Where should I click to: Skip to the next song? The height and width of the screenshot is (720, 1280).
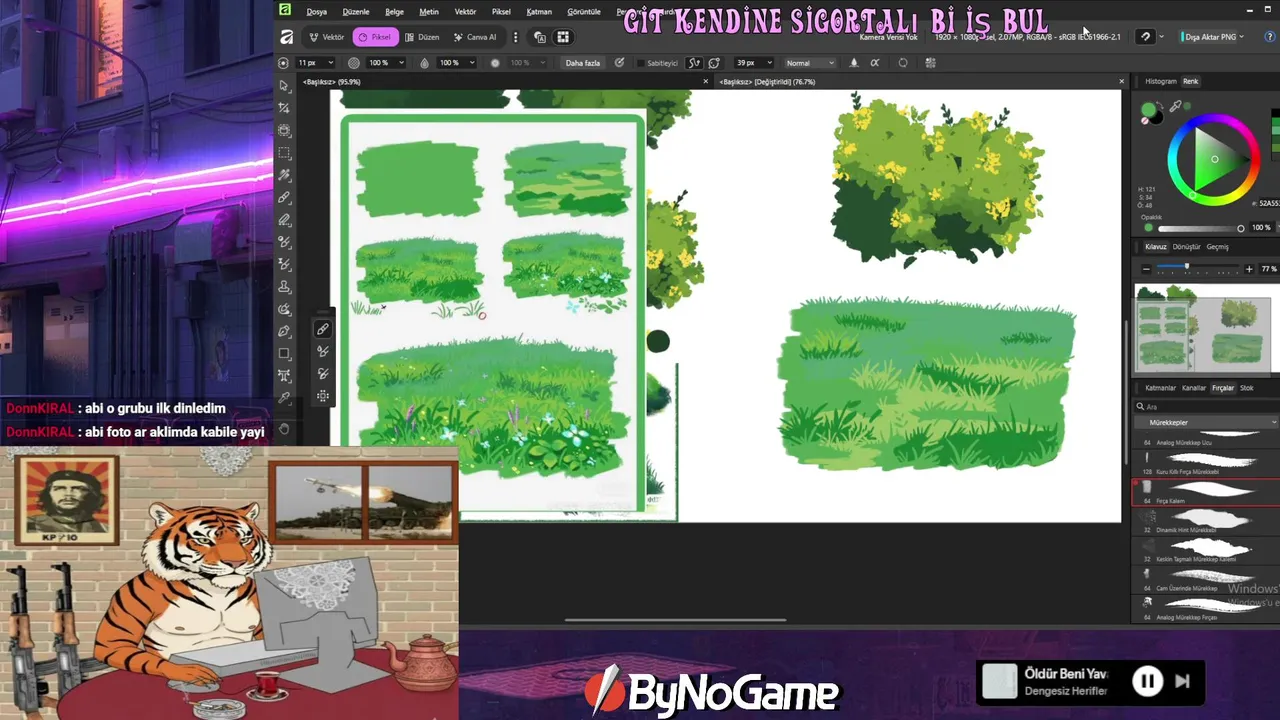[x=1182, y=681]
